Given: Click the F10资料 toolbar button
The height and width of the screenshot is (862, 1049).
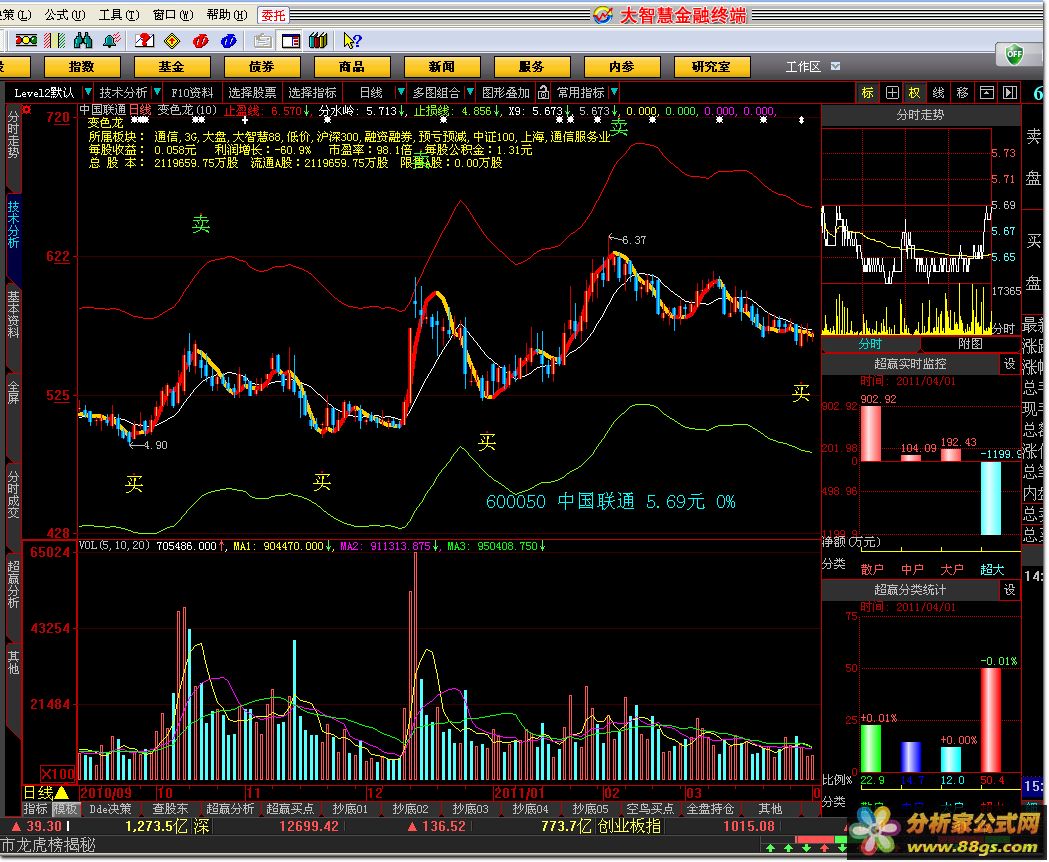Looking at the screenshot, I should pyautogui.click(x=192, y=92).
